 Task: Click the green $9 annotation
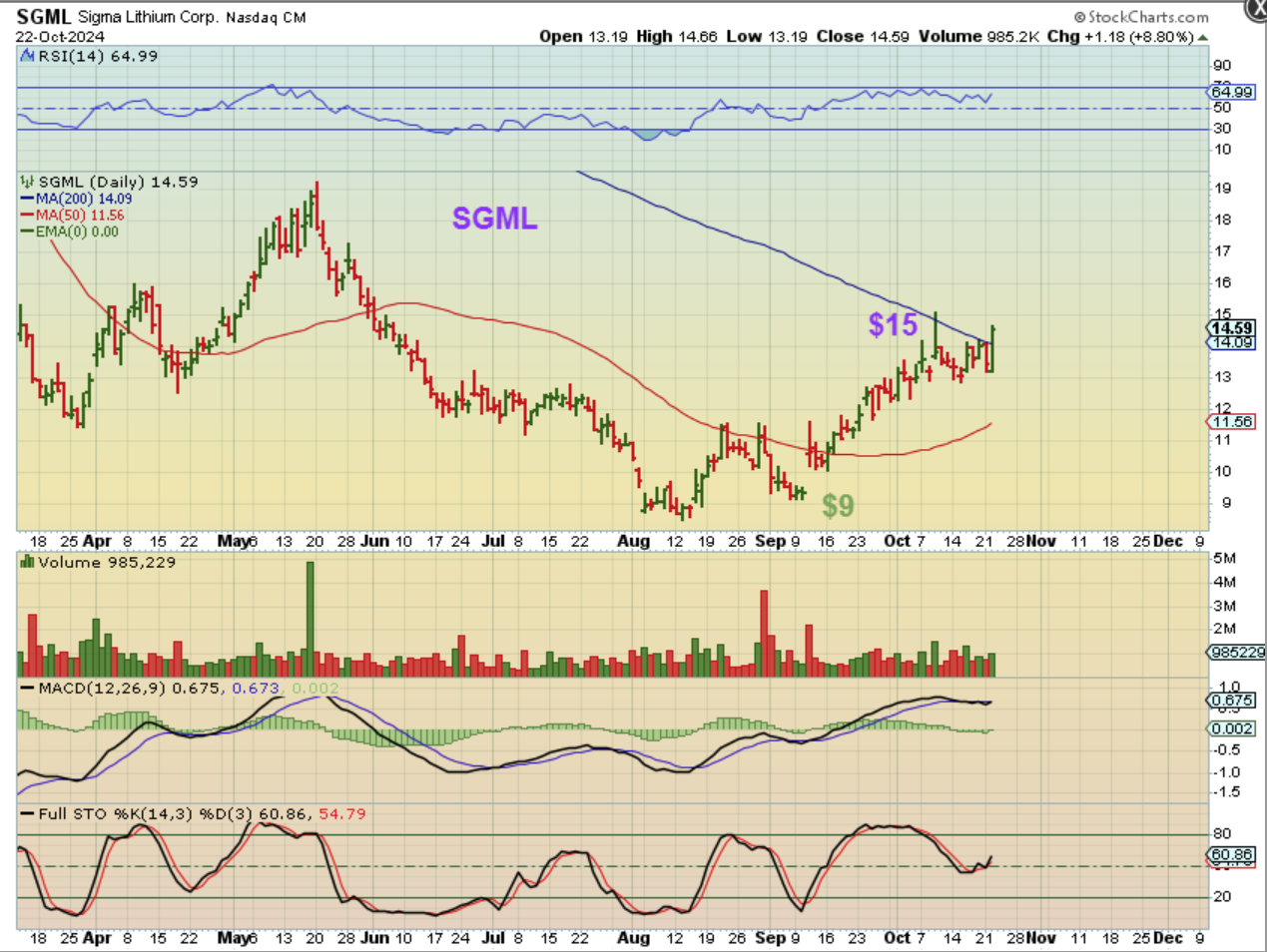[839, 506]
